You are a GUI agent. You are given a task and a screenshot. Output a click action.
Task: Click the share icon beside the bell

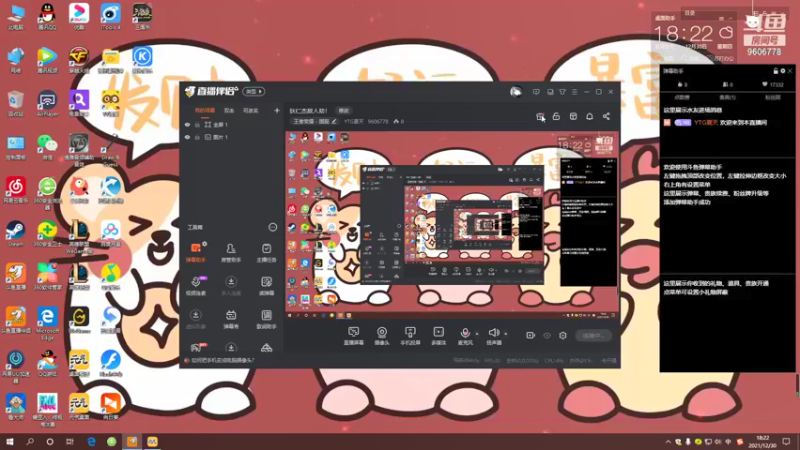pos(606,116)
